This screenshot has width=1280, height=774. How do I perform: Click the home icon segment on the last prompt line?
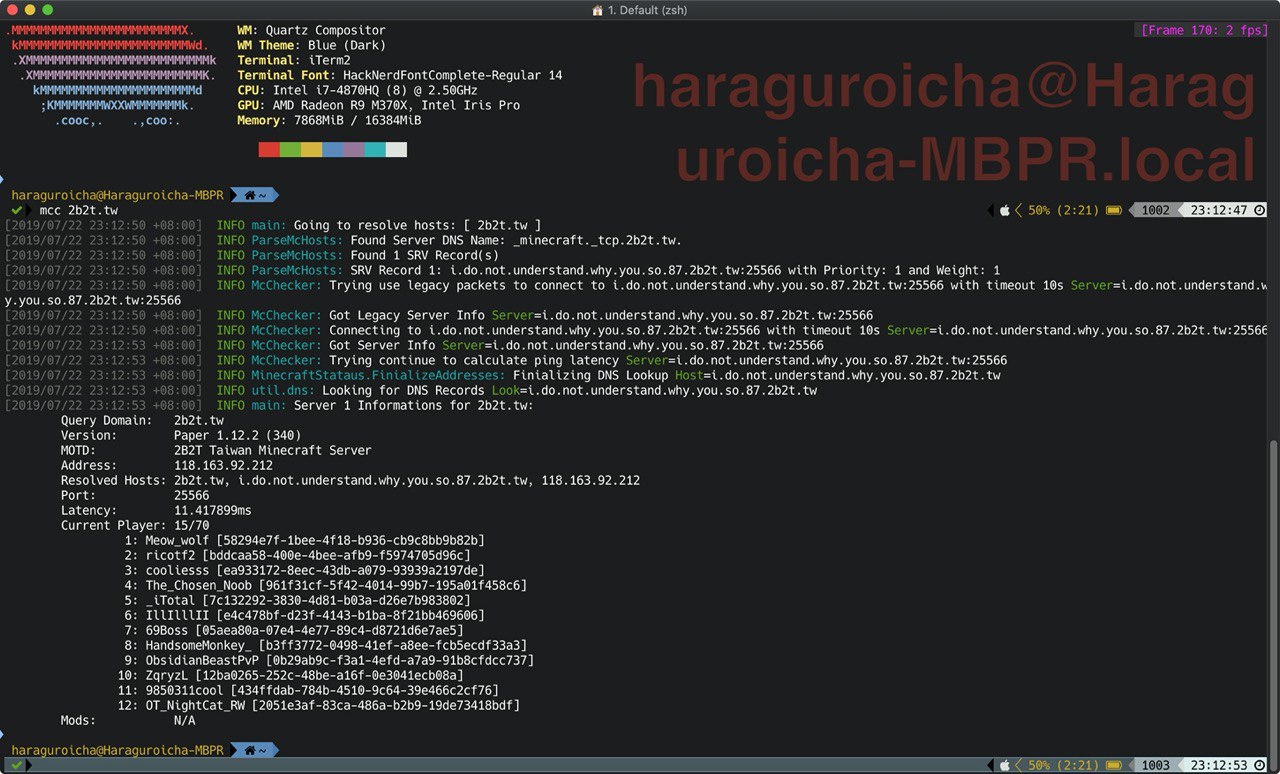point(254,750)
